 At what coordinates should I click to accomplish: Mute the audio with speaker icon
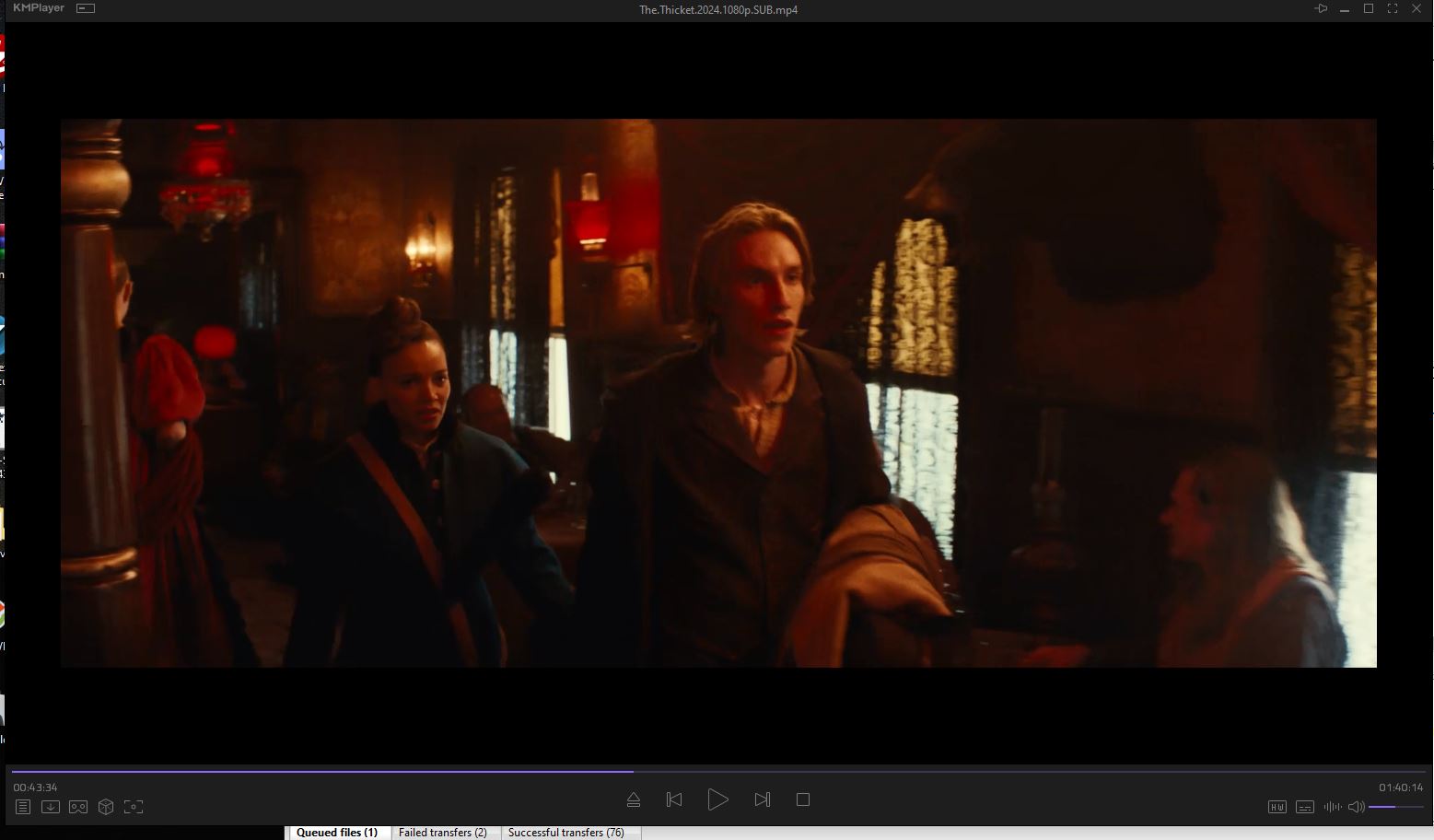coord(1356,807)
